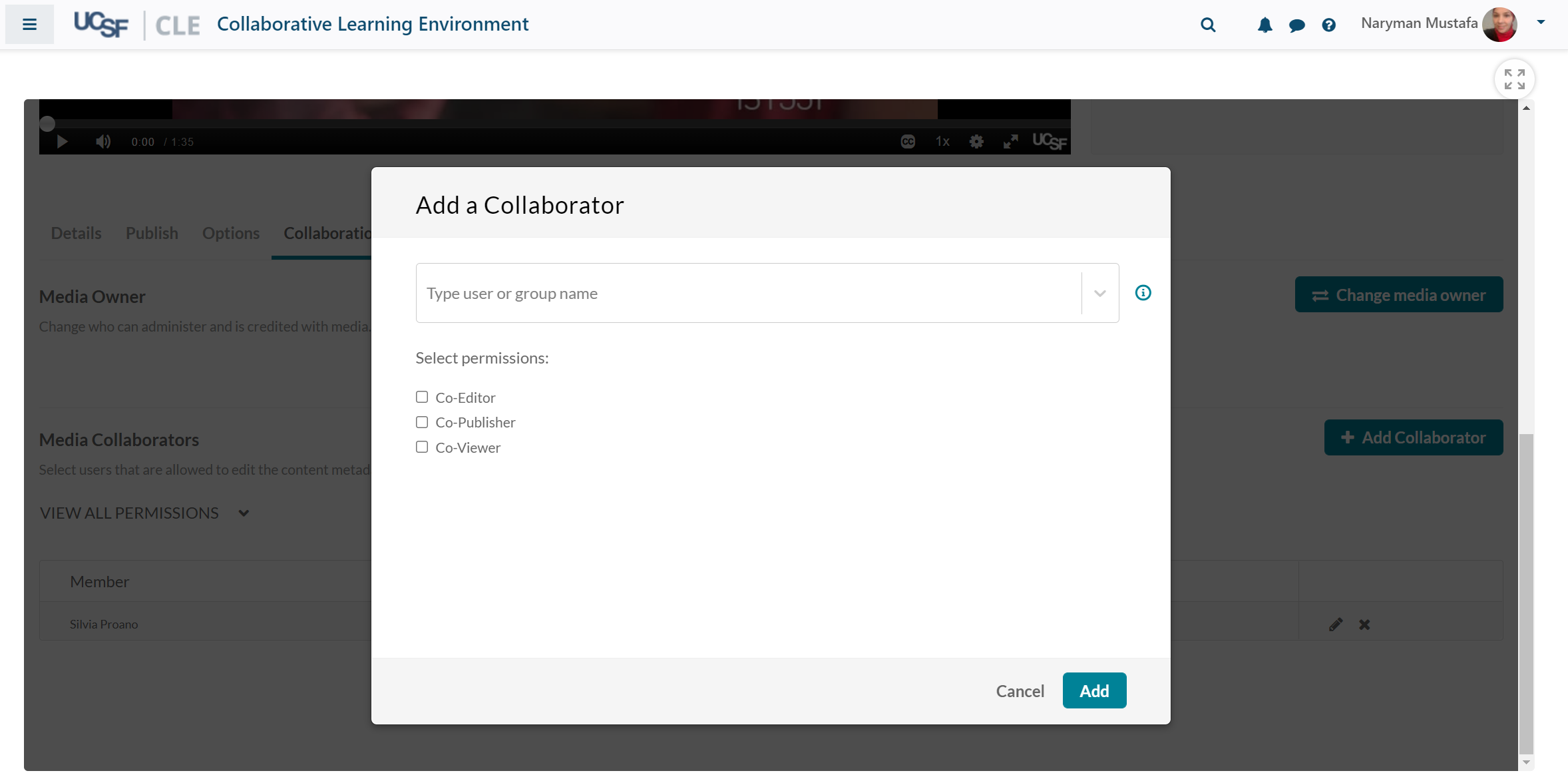Image resolution: width=1568 pixels, height=781 pixels.
Task: Check the Co-Editor permission
Action: (x=422, y=397)
